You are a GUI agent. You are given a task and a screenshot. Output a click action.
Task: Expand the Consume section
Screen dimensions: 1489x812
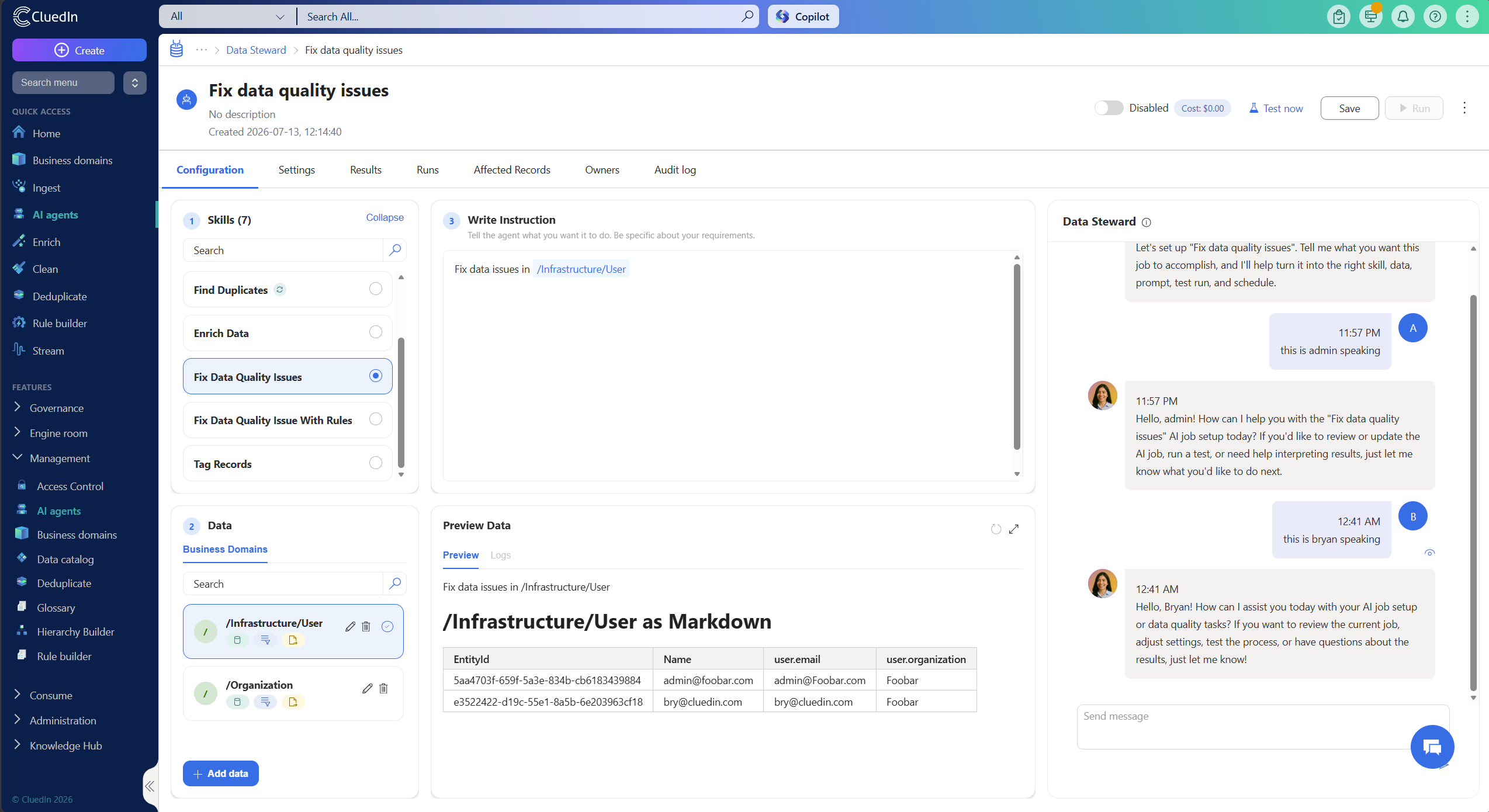pyautogui.click(x=51, y=695)
